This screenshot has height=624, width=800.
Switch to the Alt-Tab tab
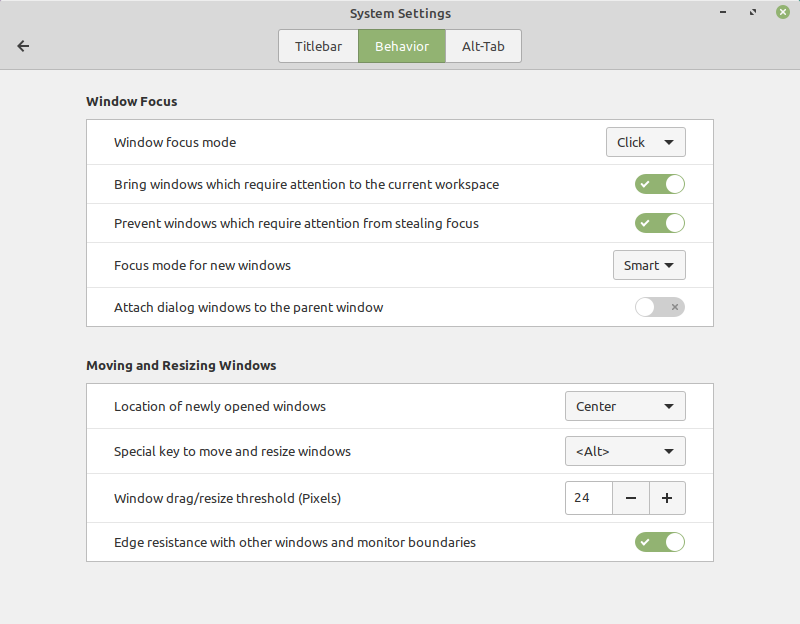(483, 46)
